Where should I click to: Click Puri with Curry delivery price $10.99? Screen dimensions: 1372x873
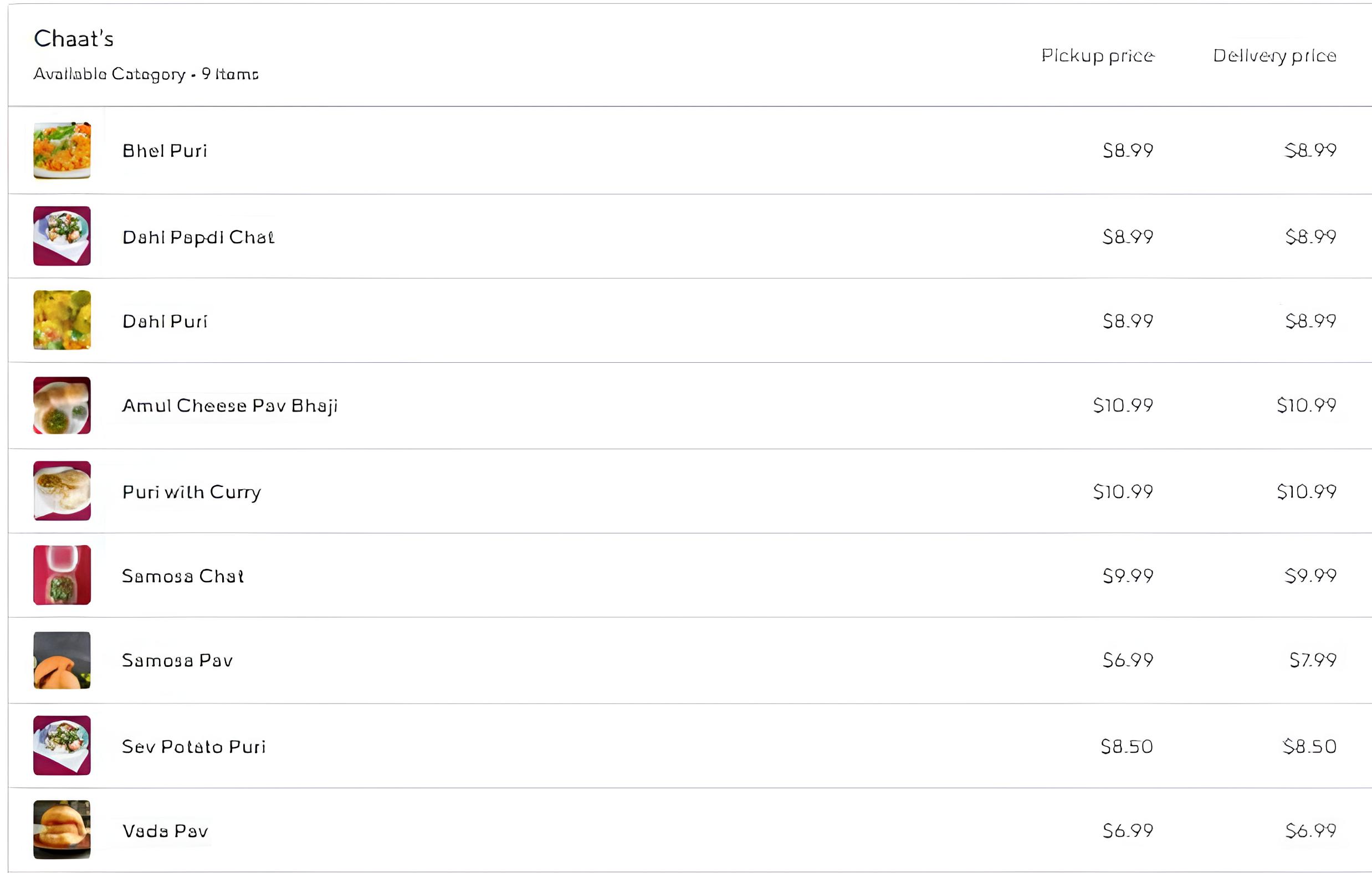point(1307,491)
